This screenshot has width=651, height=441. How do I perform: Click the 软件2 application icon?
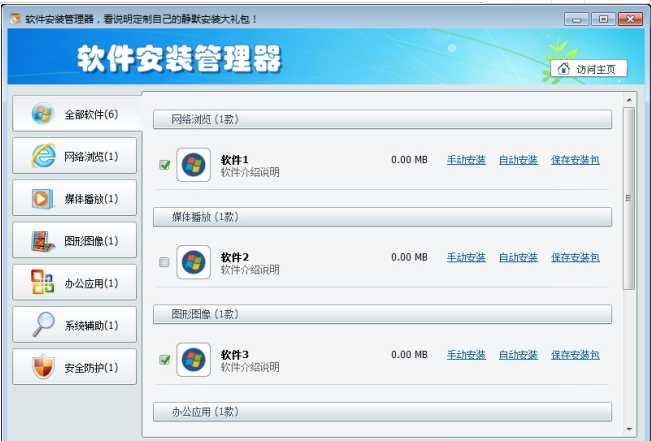[193, 262]
